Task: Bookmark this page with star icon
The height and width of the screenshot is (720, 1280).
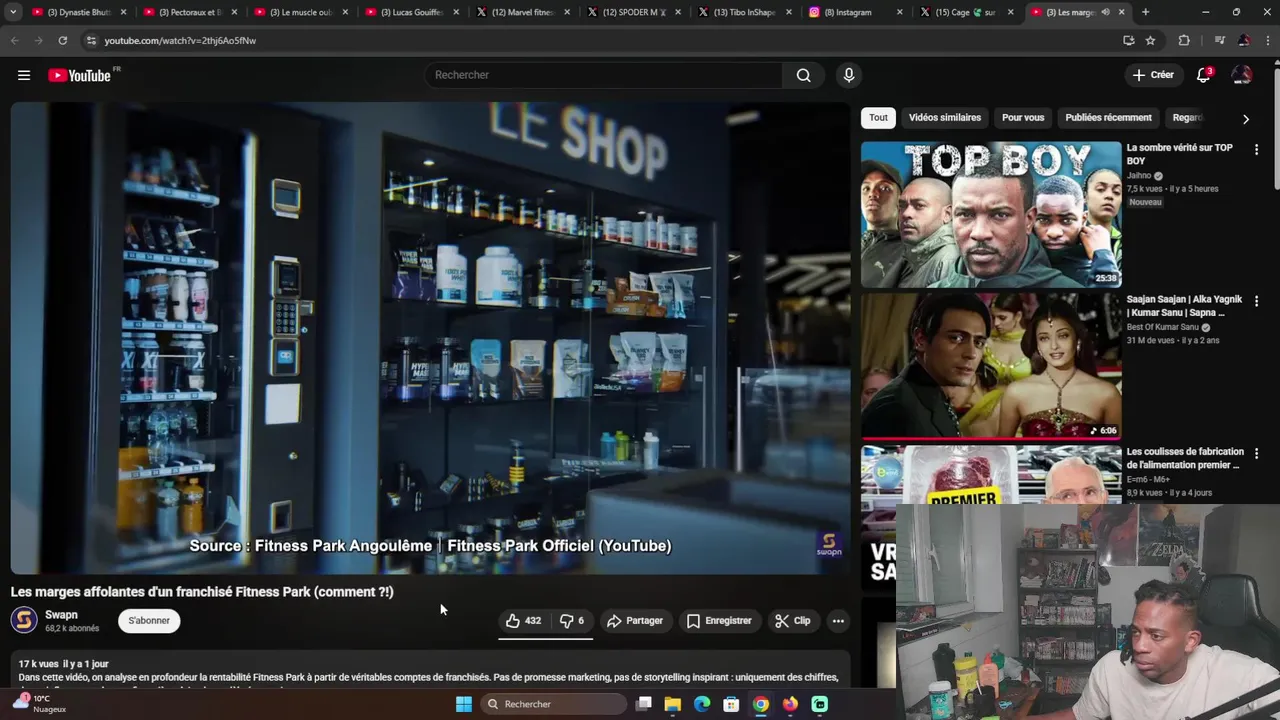Action: 1150,40
